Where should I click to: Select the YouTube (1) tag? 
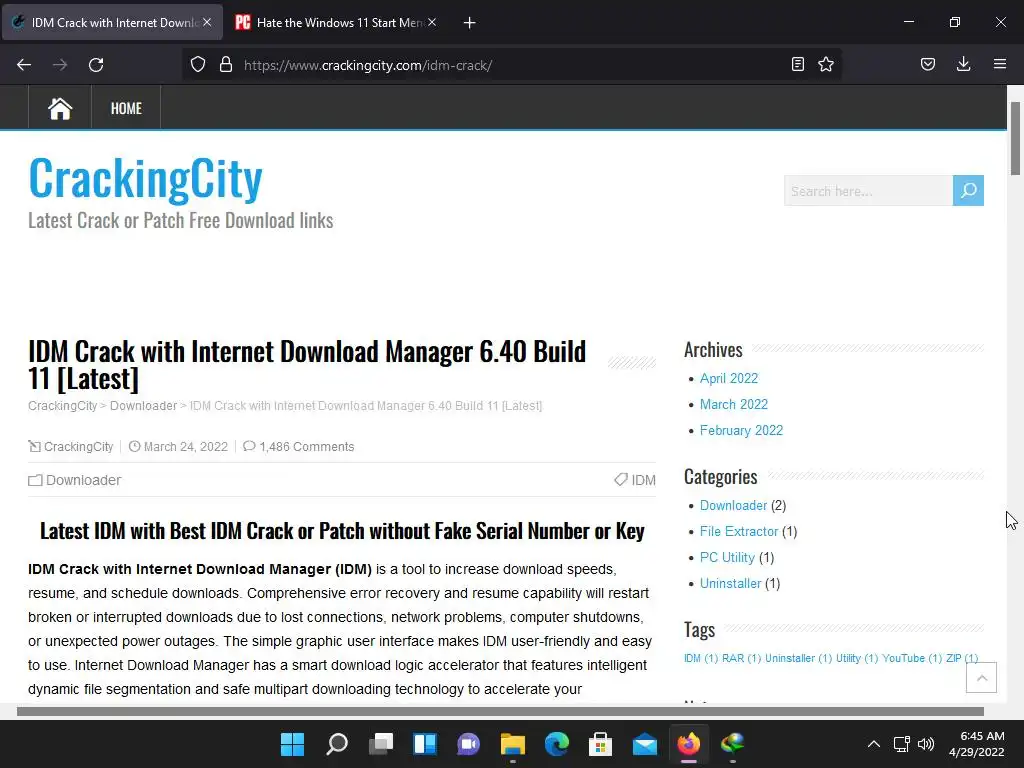pyautogui.click(x=912, y=658)
